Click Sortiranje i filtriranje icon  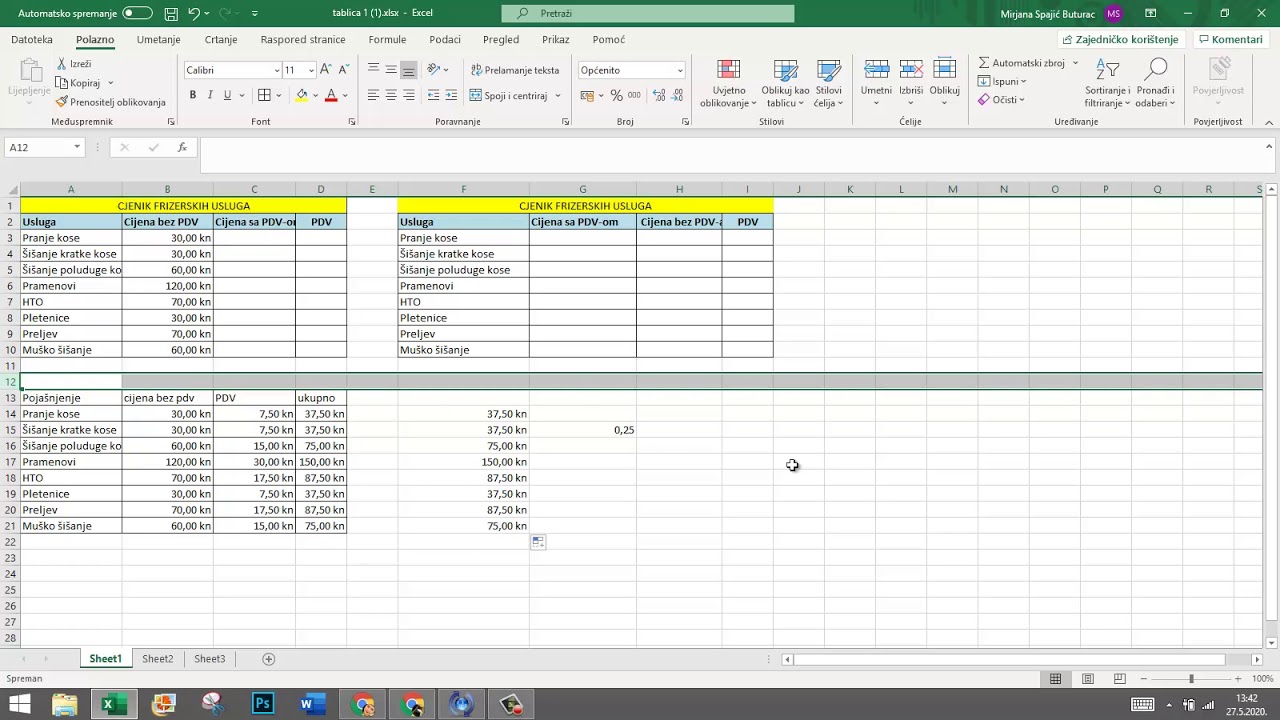tap(1108, 69)
